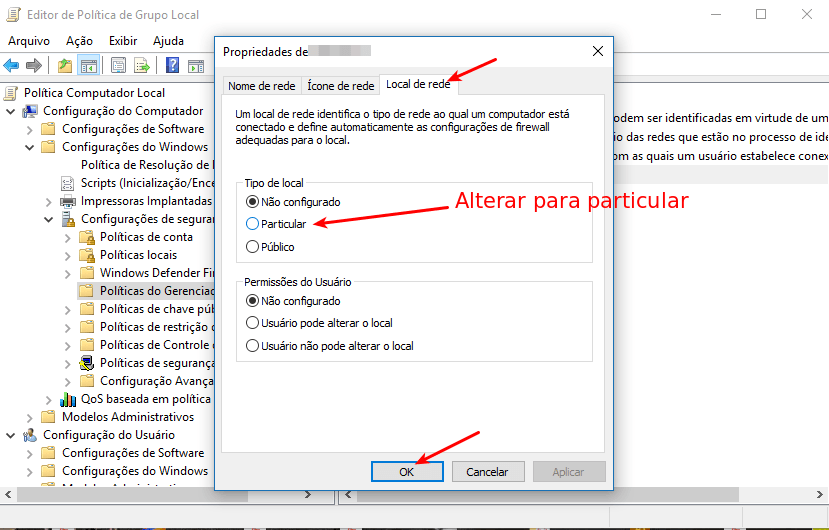Select Não configurado under Permissões do Usuário

[x=252, y=301]
